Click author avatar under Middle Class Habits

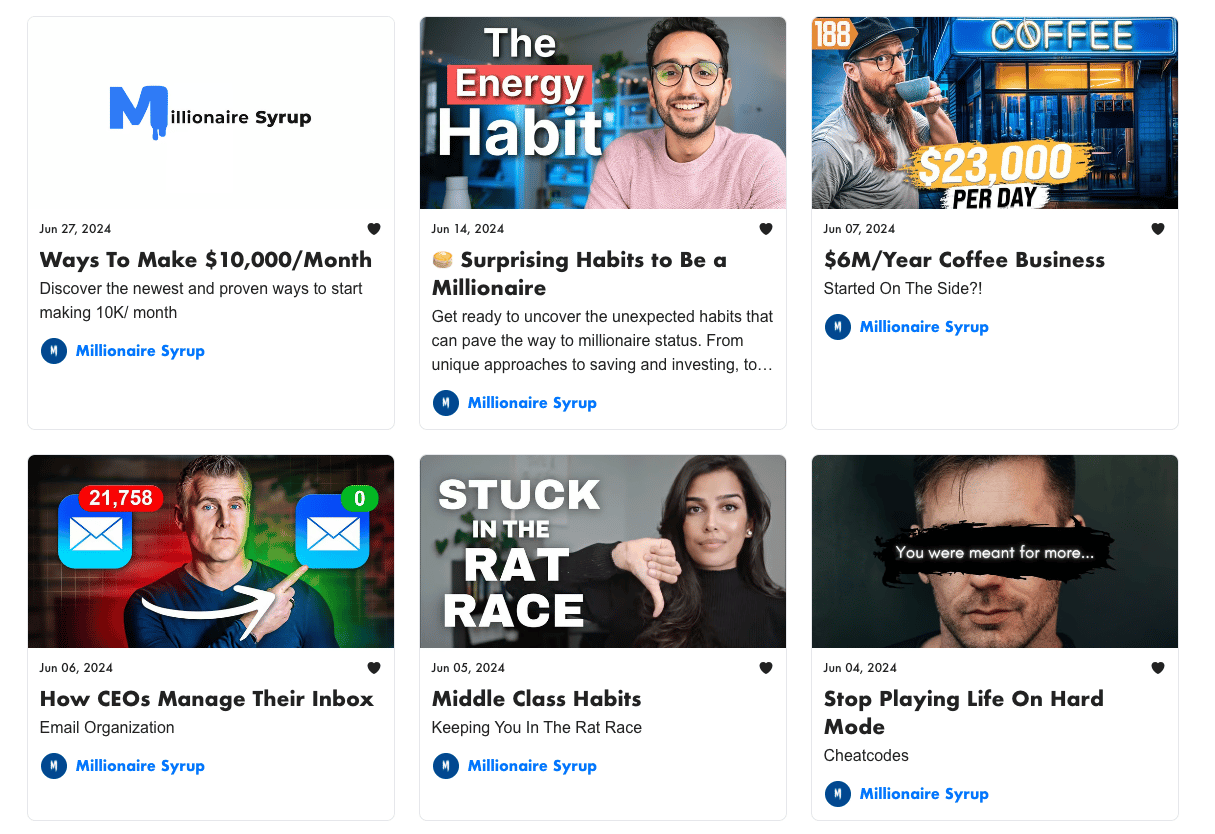coord(446,766)
